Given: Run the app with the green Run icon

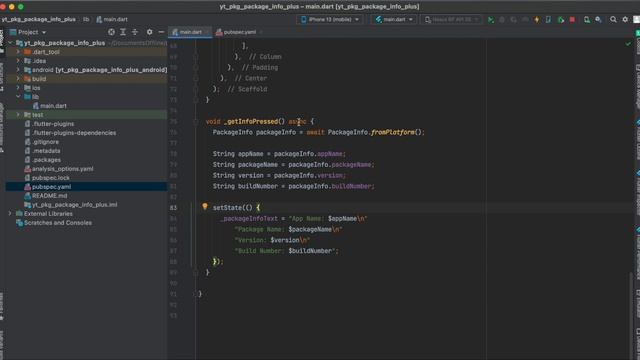Looking at the screenshot, I should [491, 20].
